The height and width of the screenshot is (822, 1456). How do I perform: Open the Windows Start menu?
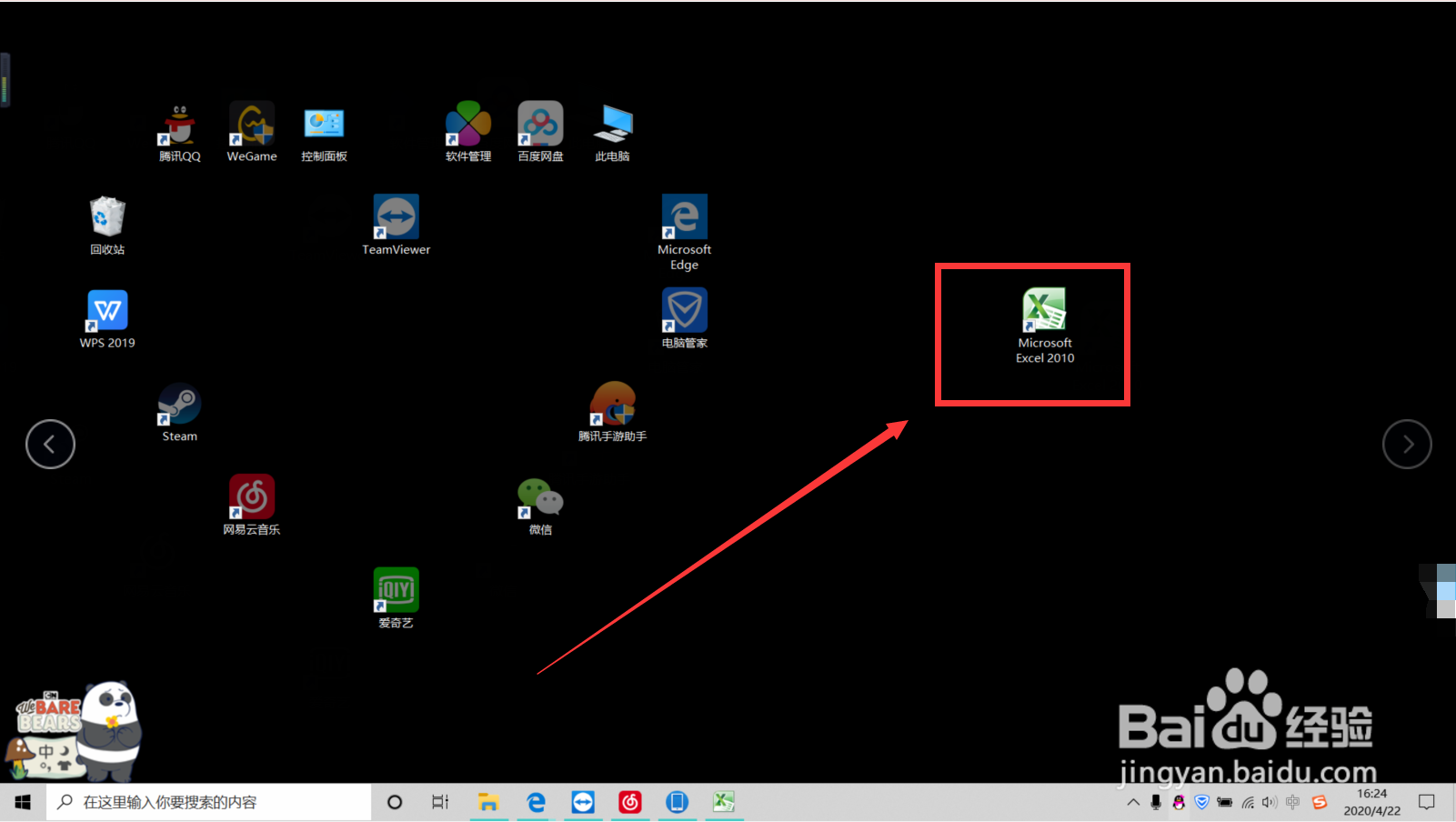23,802
